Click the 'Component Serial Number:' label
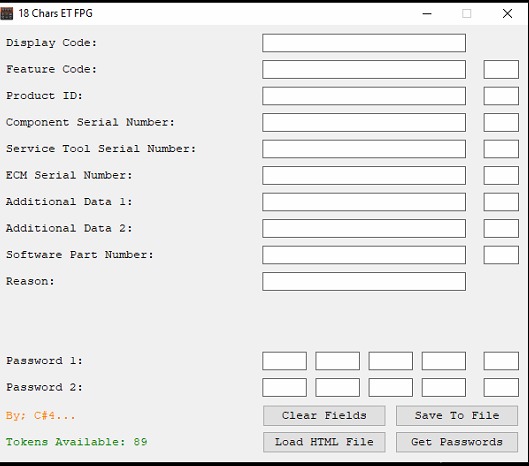The width and height of the screenshot is (529, 466). click(90, 122)
